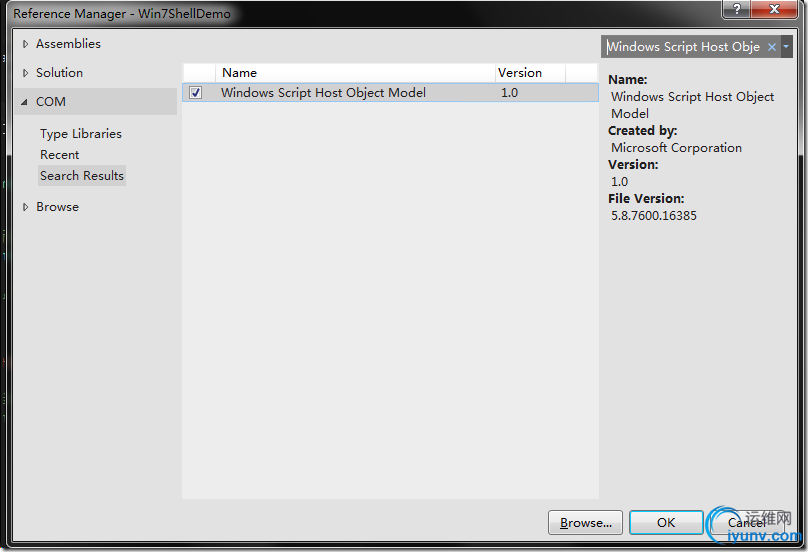
Task: Click the Cancel button
Action: pos(746,523)
